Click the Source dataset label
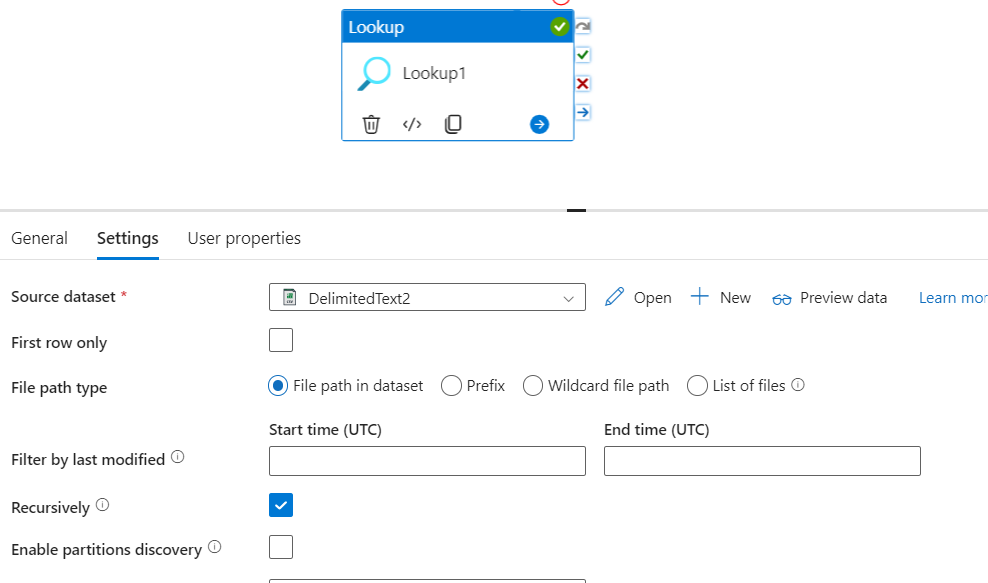 pos(63,297)
